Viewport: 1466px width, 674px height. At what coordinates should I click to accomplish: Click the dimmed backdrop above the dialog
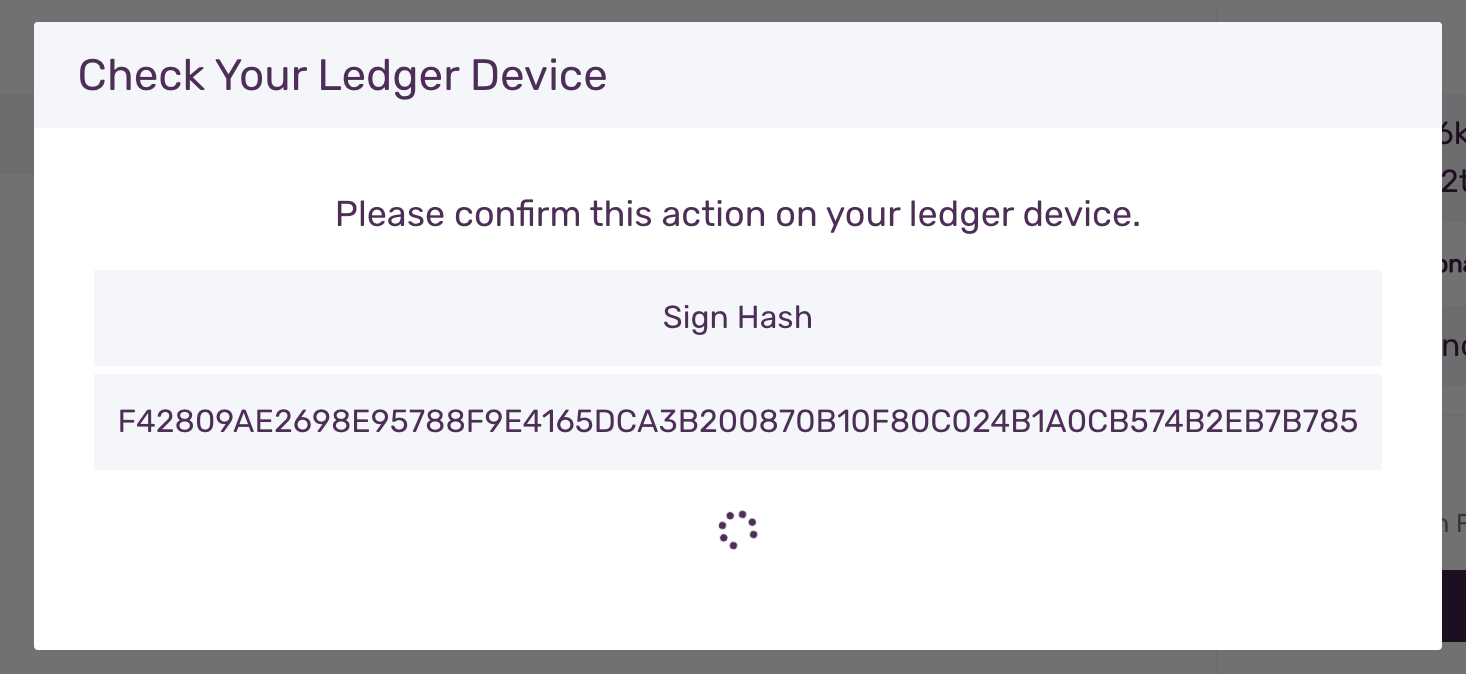coord(700,10)
